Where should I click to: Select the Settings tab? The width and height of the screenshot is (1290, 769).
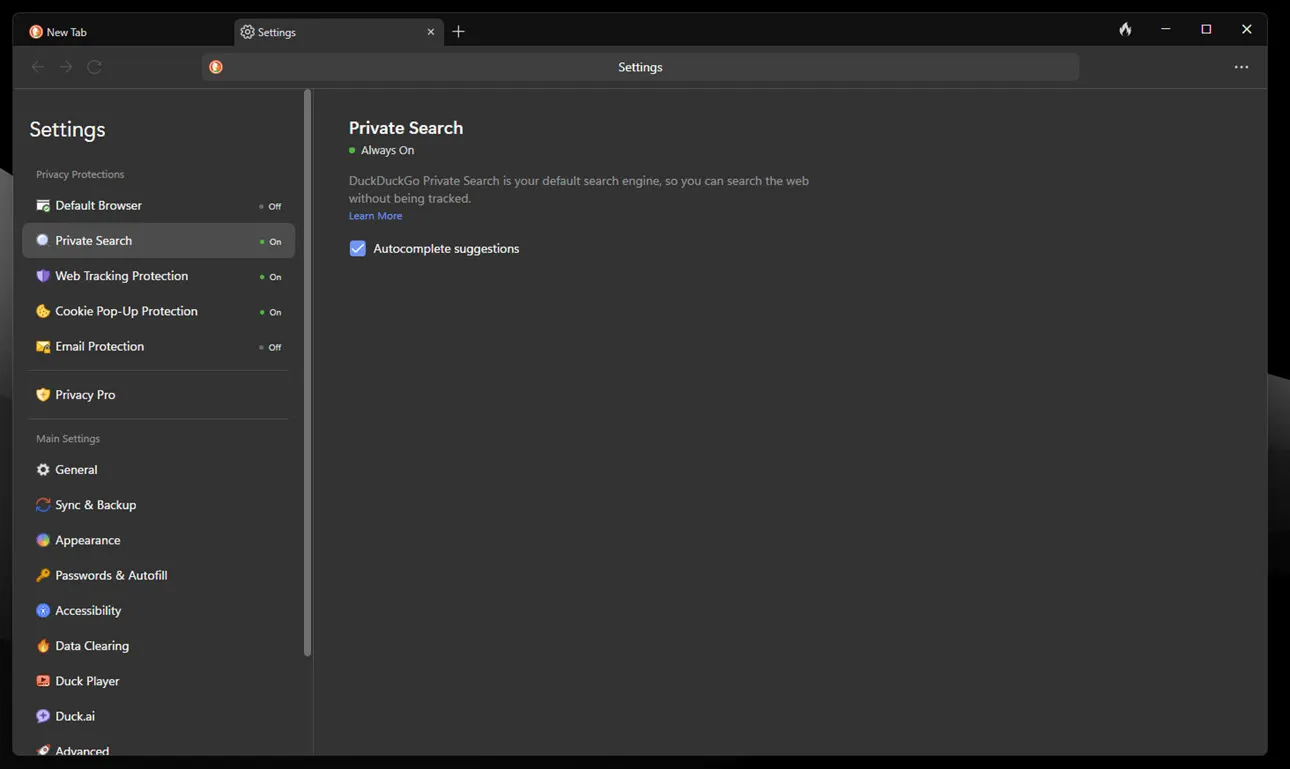point(276,31)
